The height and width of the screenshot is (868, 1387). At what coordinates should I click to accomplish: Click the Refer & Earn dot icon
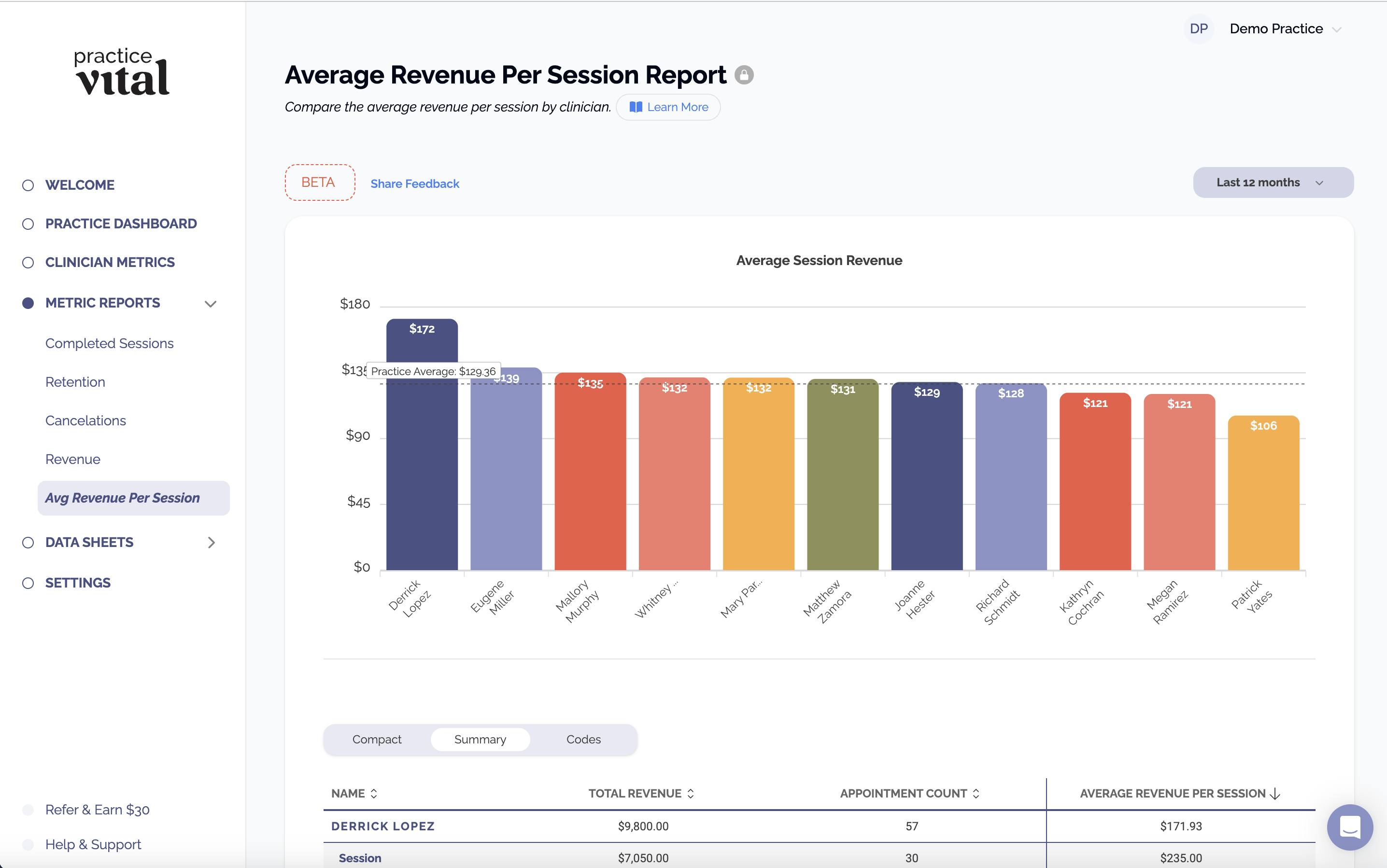pyautogui.click(x=28, y=810)
